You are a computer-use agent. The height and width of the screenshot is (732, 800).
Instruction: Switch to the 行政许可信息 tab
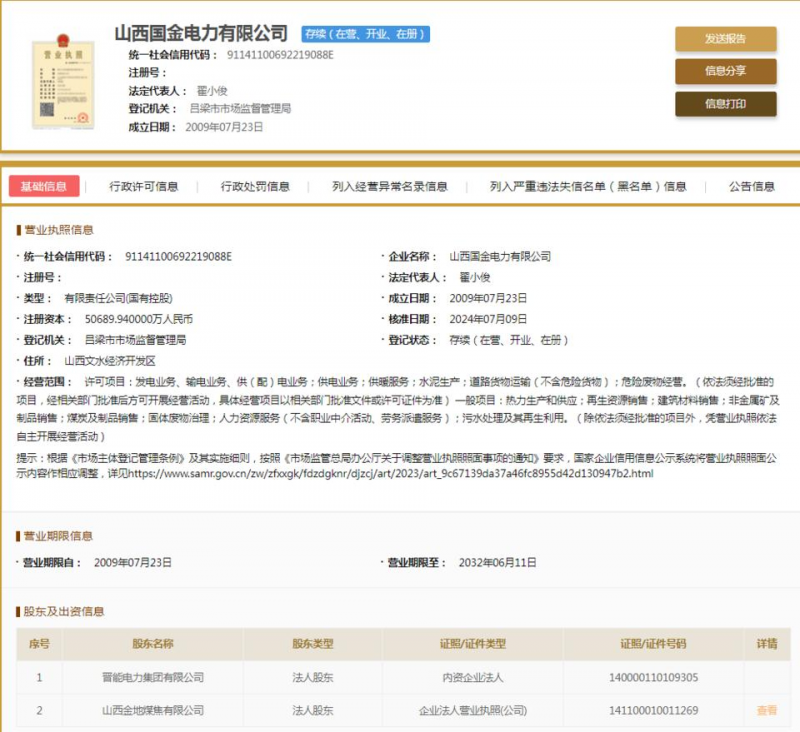coord(144,186)
